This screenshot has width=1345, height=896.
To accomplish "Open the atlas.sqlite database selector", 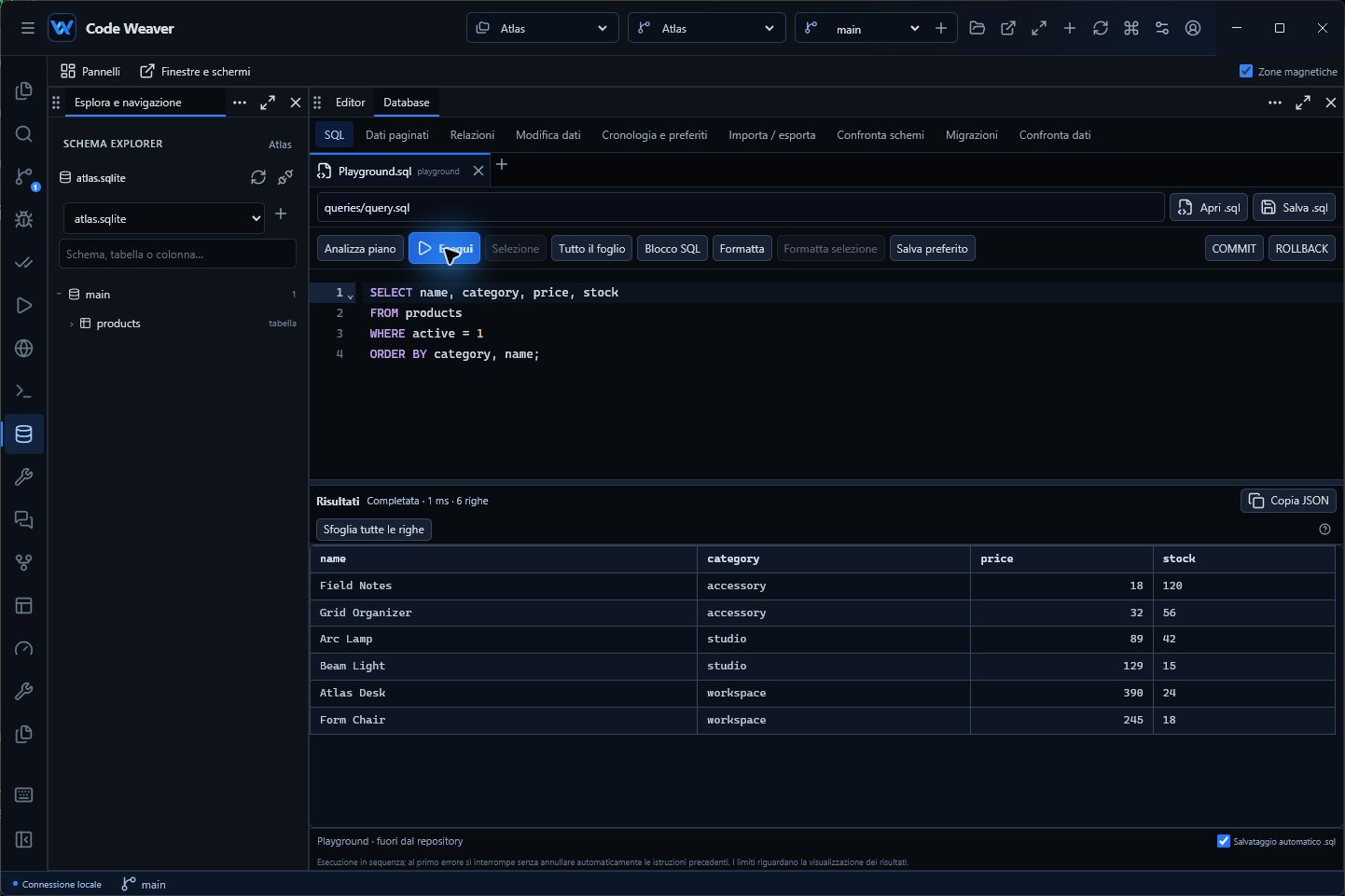I will [164, 218].
